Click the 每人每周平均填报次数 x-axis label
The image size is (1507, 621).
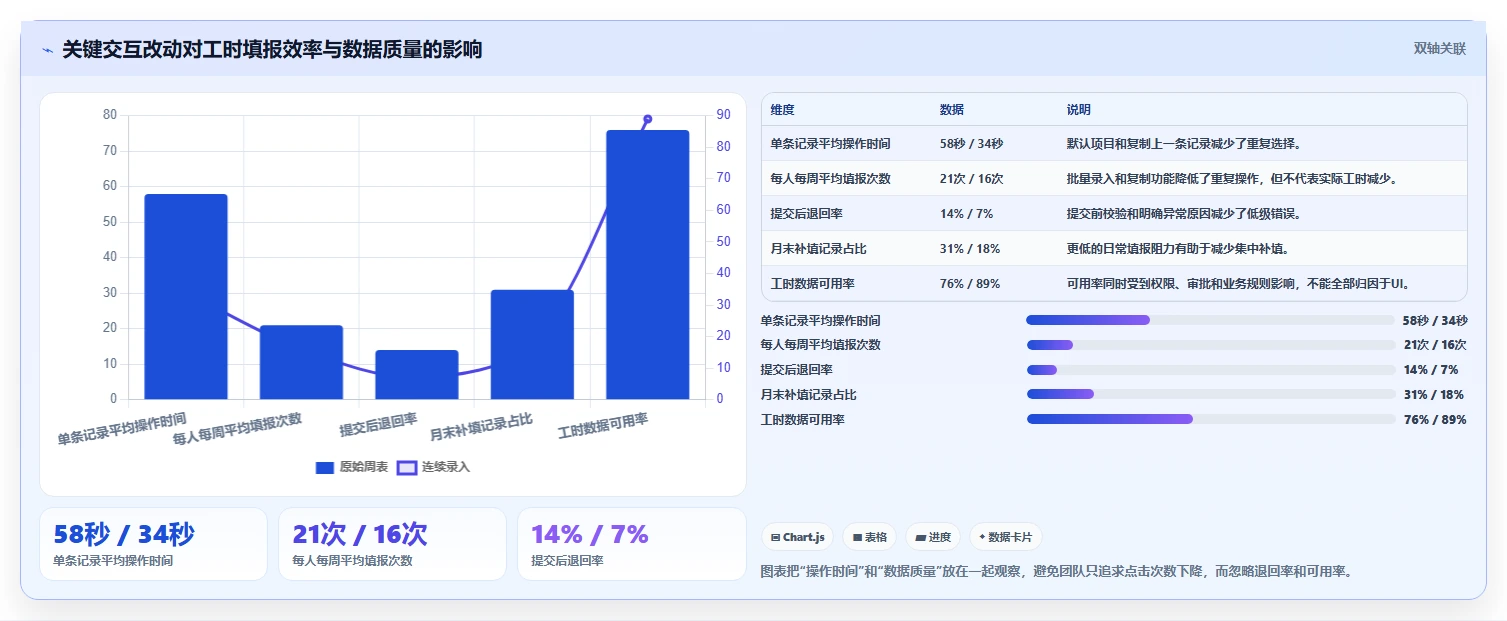point(237,429)
